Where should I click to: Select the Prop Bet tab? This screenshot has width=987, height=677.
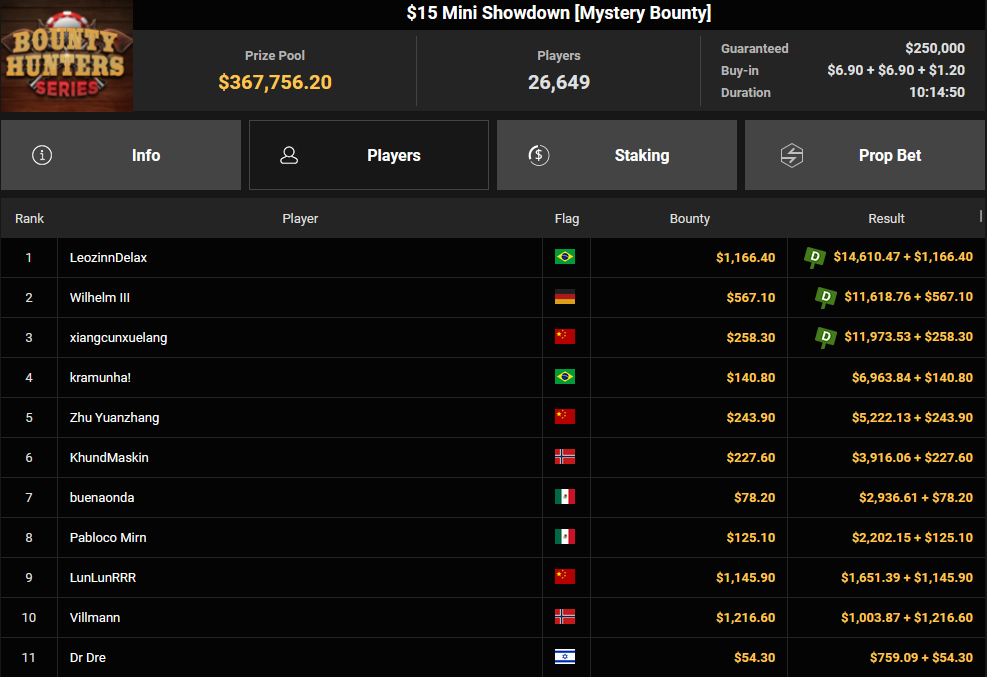pos(865,155)
